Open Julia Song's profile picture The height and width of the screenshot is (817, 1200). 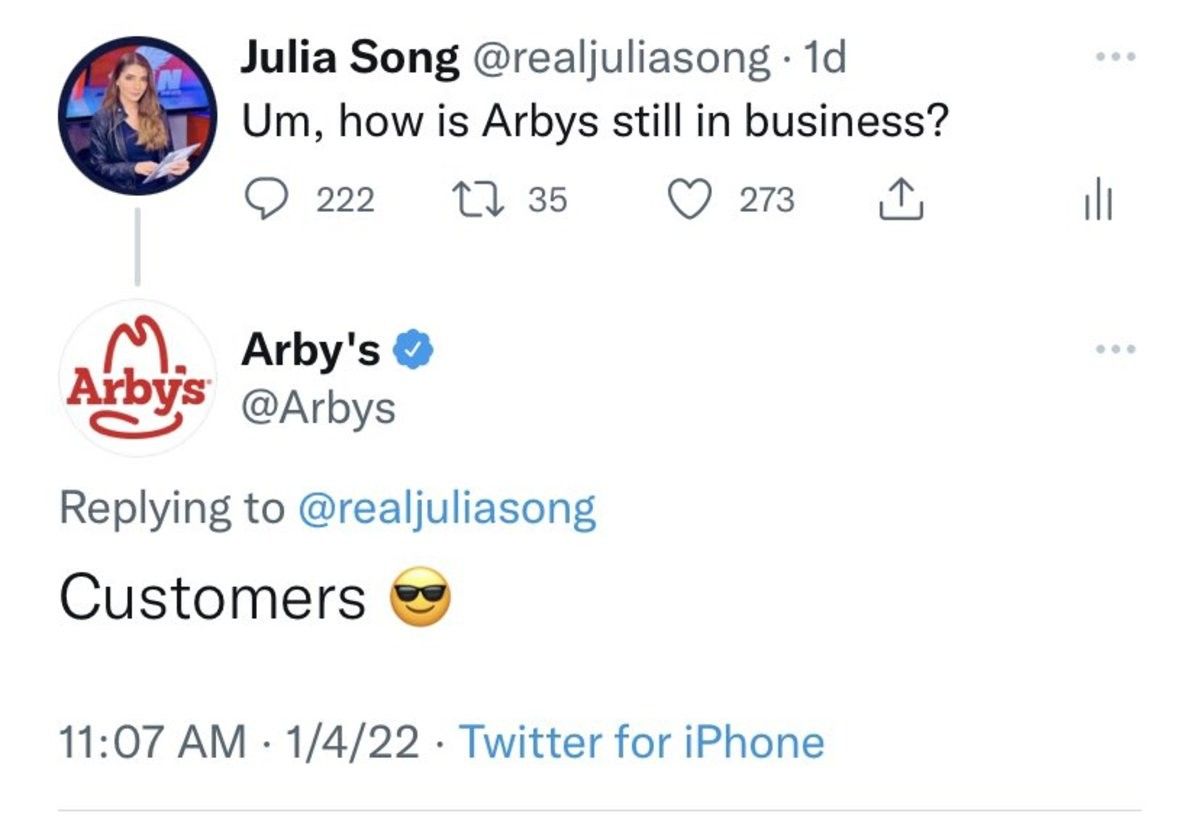[137, 115]
